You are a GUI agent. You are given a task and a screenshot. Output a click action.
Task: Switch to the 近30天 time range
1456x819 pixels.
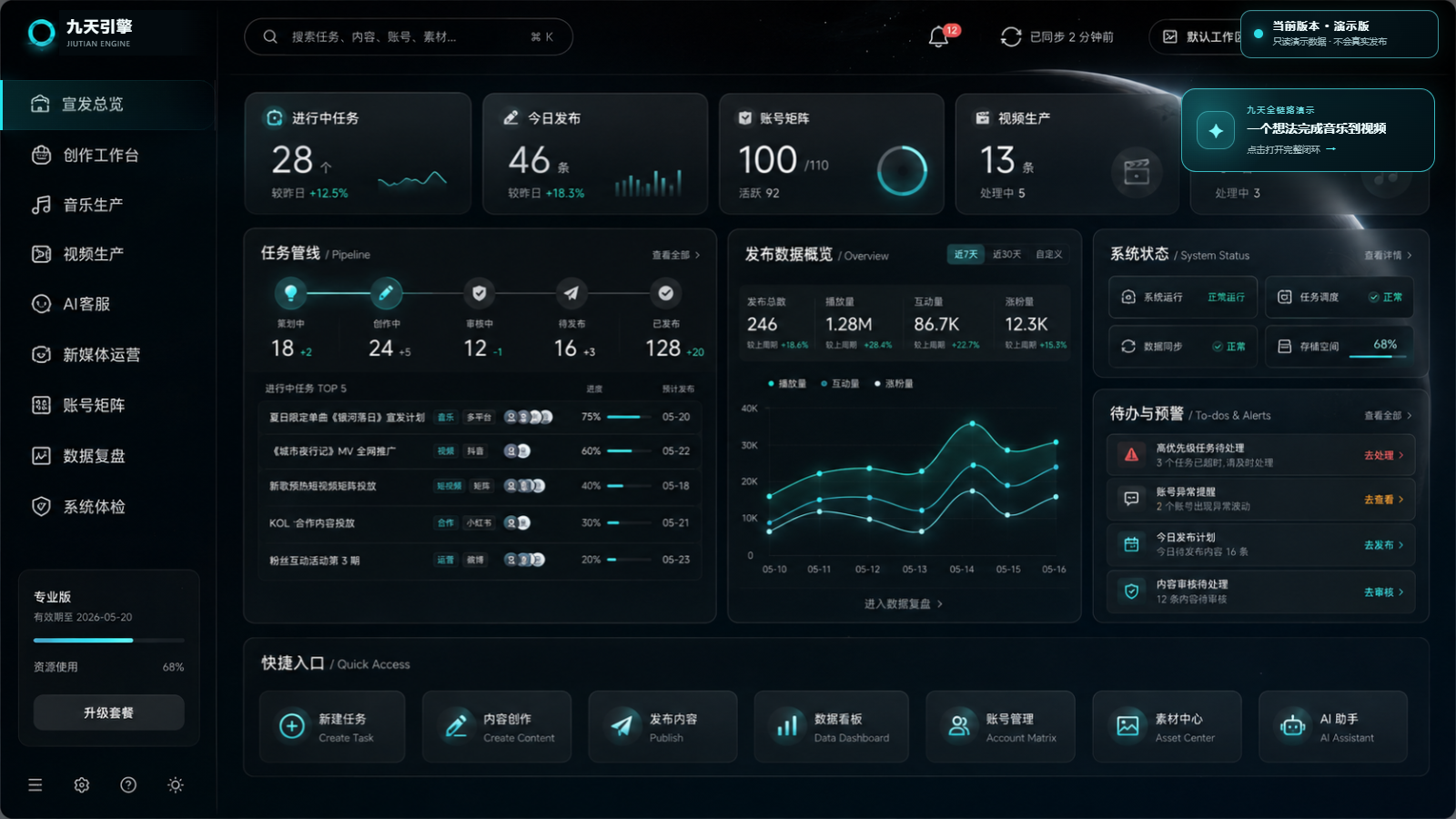tap(1006, 255)
